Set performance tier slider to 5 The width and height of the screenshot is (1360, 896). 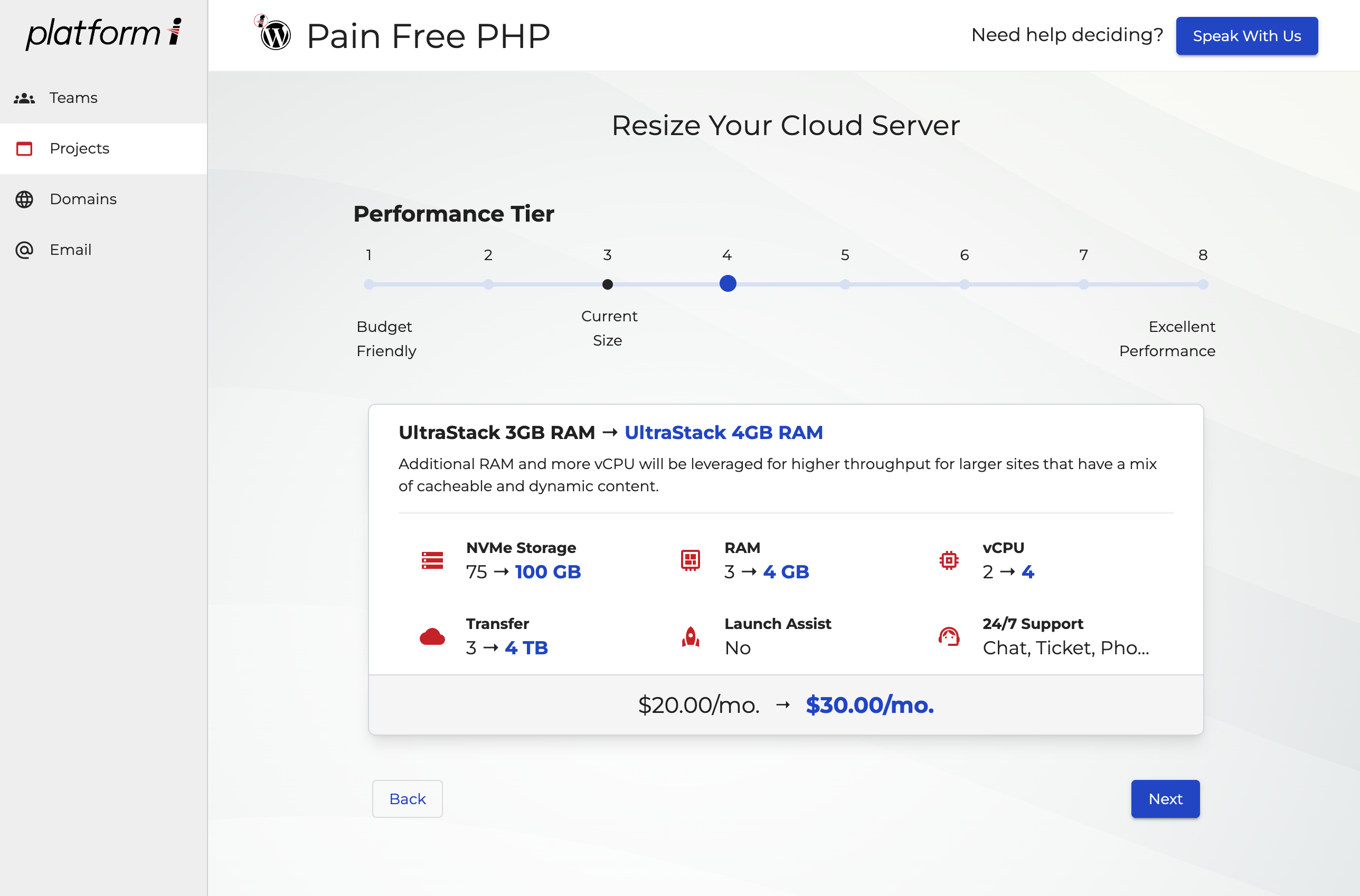tap(845, 284)
